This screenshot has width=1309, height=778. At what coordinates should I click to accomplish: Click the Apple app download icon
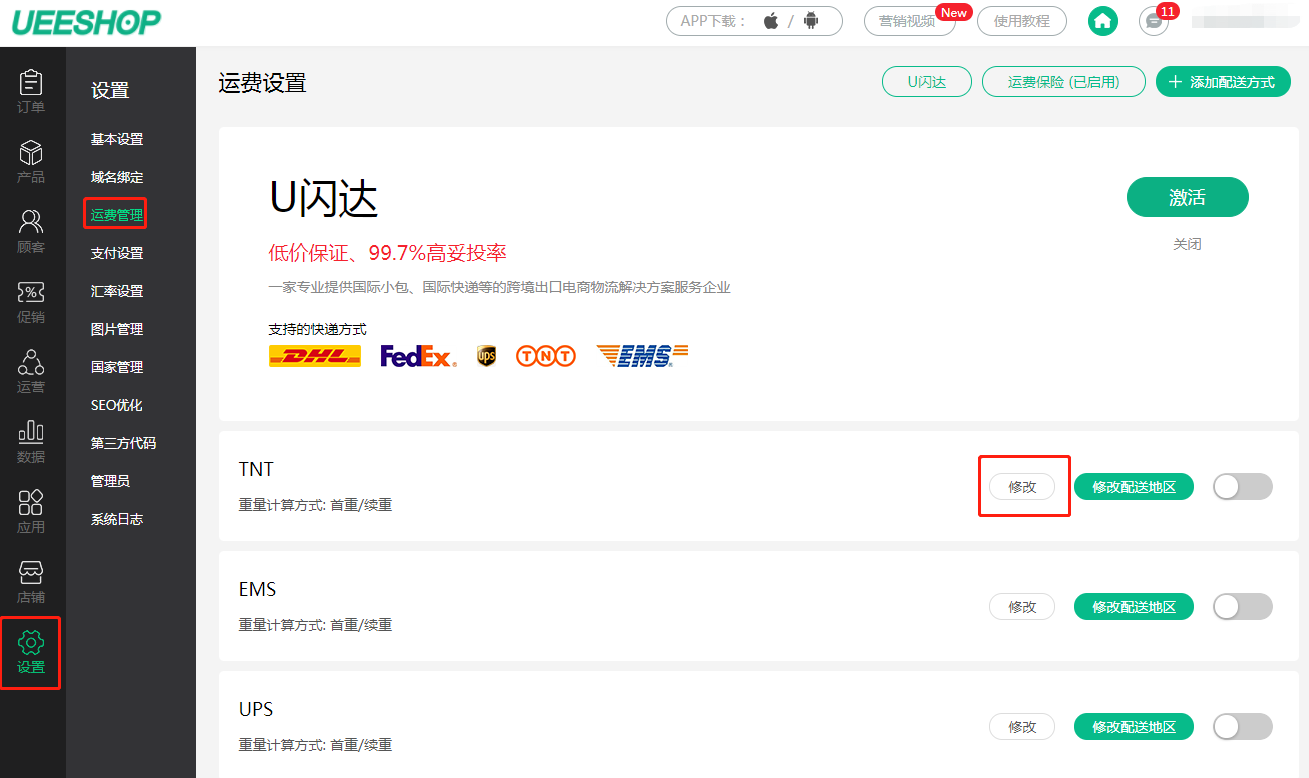[x=771, y=20]
